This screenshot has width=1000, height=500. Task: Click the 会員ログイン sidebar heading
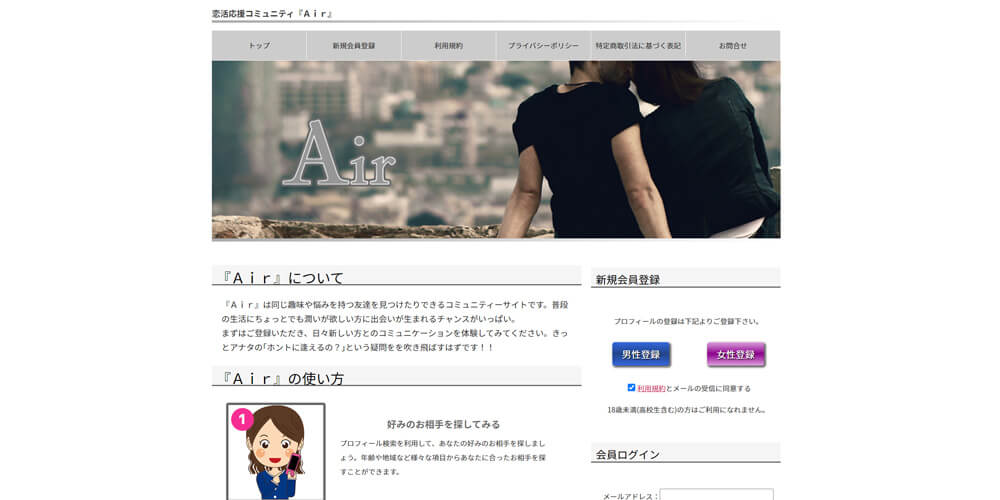(628, 454)
